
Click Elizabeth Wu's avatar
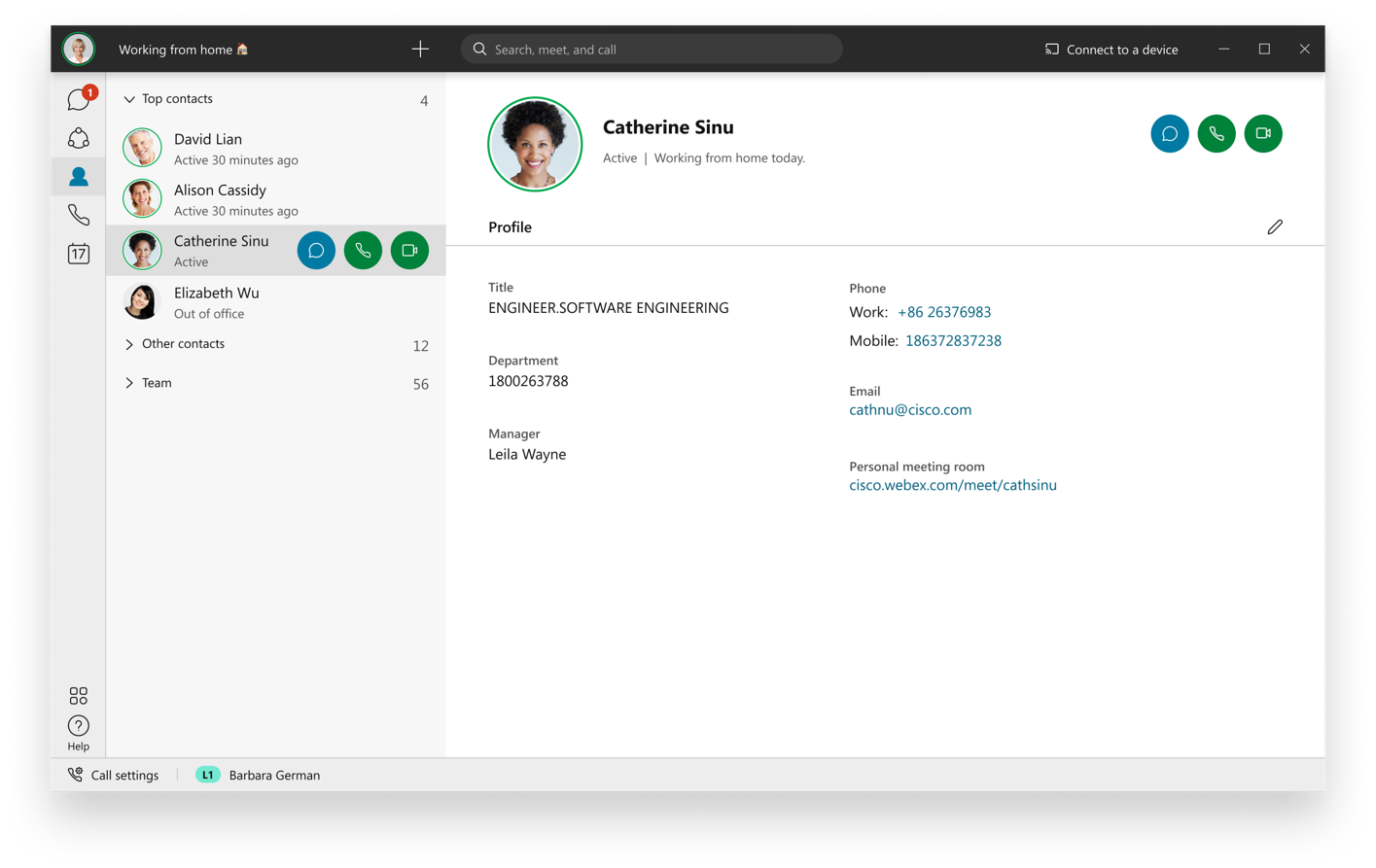(x=142, y=301)
